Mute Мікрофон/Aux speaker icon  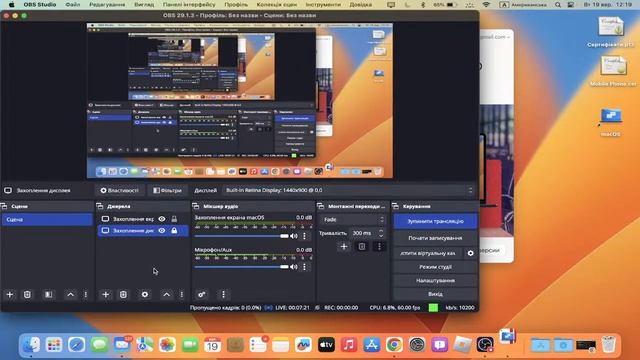294,267
